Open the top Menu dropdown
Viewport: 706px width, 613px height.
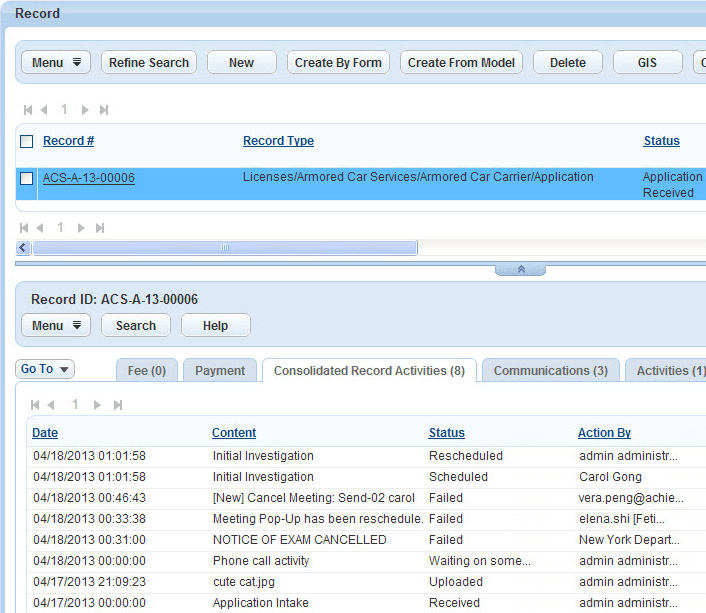click(x=56, y=62)
